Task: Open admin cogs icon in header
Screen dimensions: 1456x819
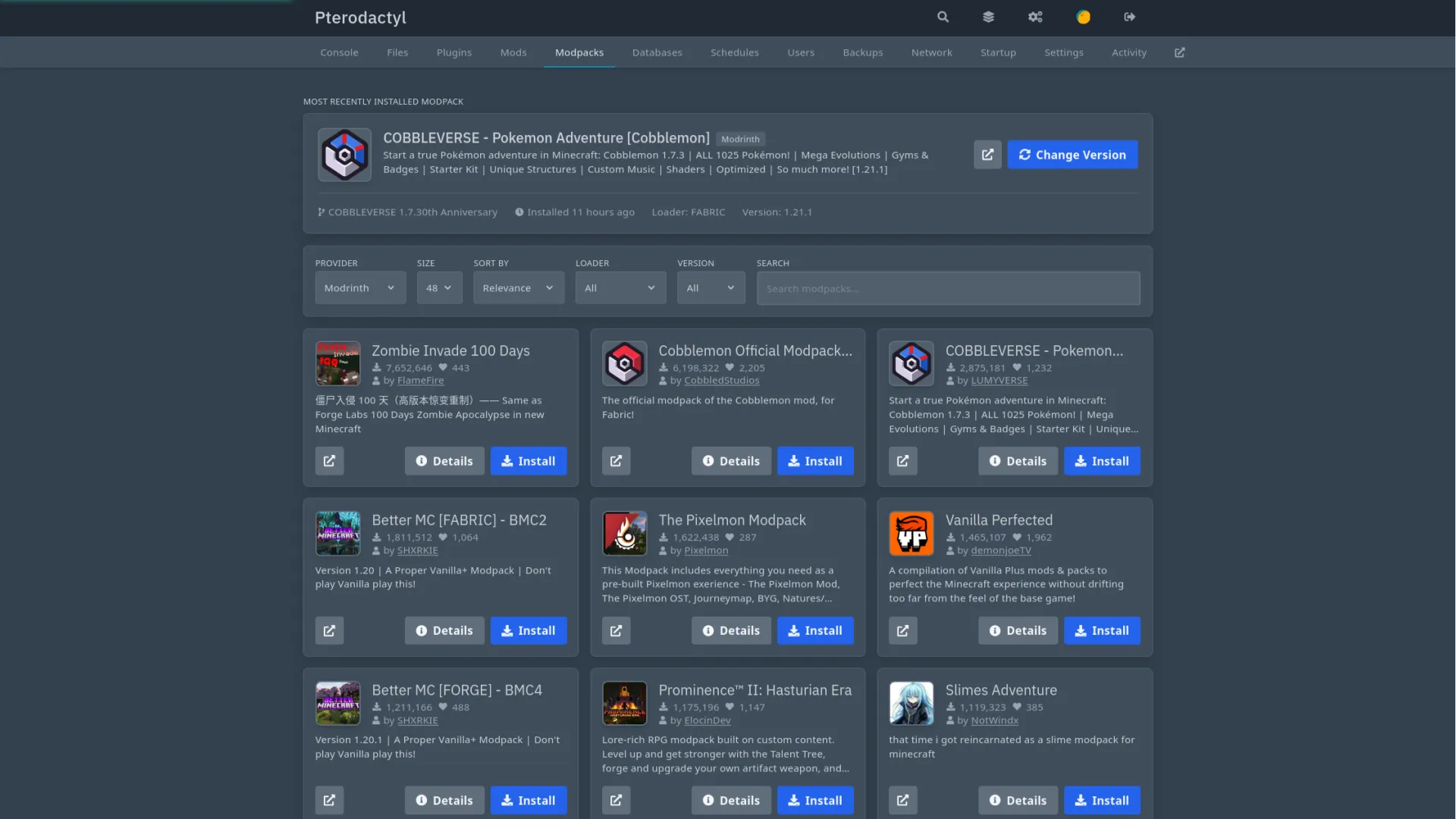Action: coord(1035,17)
